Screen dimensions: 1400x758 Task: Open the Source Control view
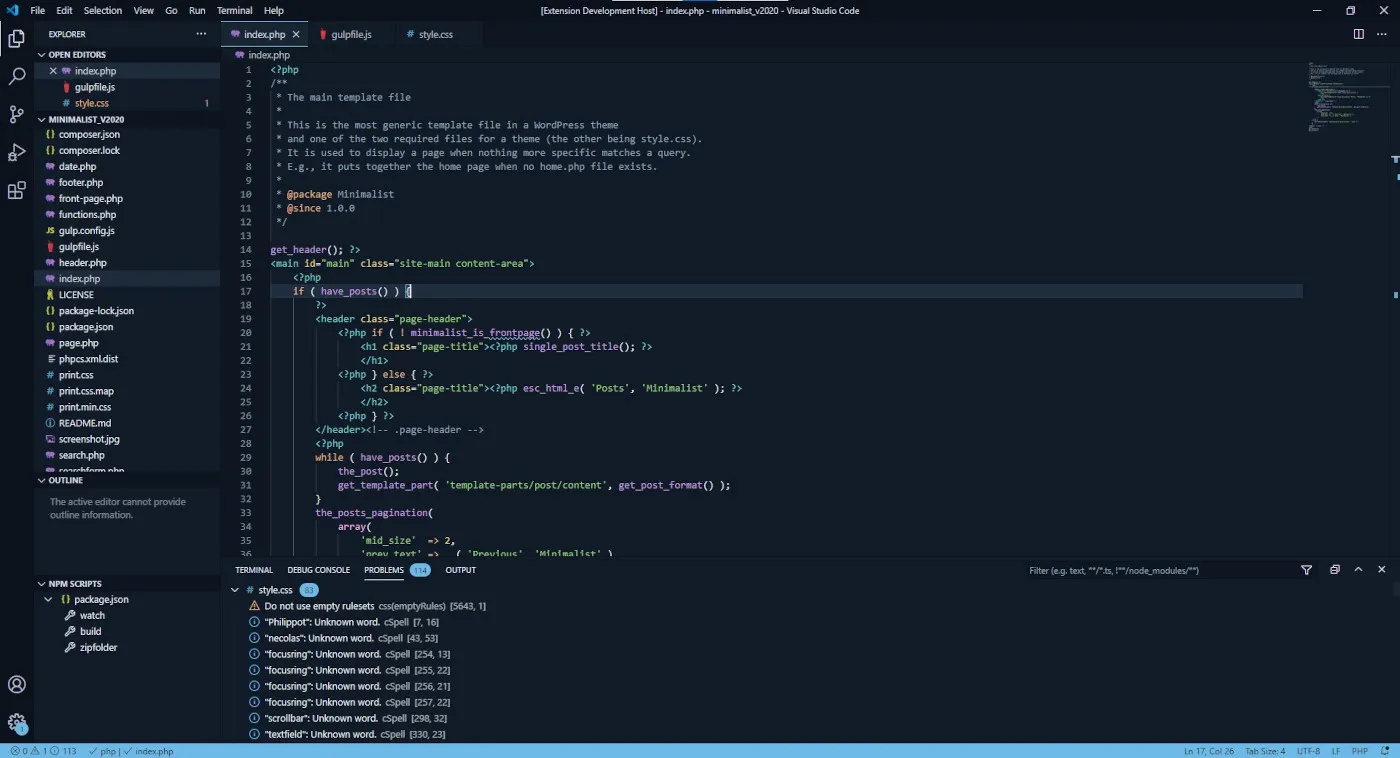pyautogui.click(x=17, y=114)
